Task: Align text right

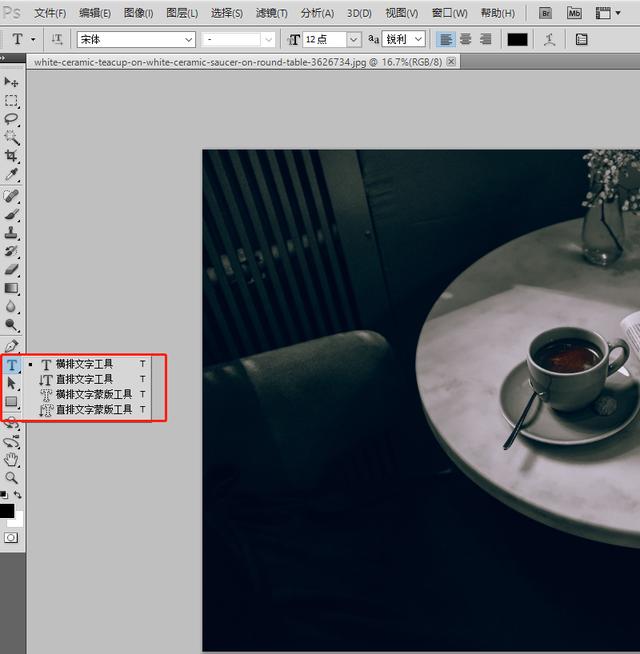Action: 485,40
